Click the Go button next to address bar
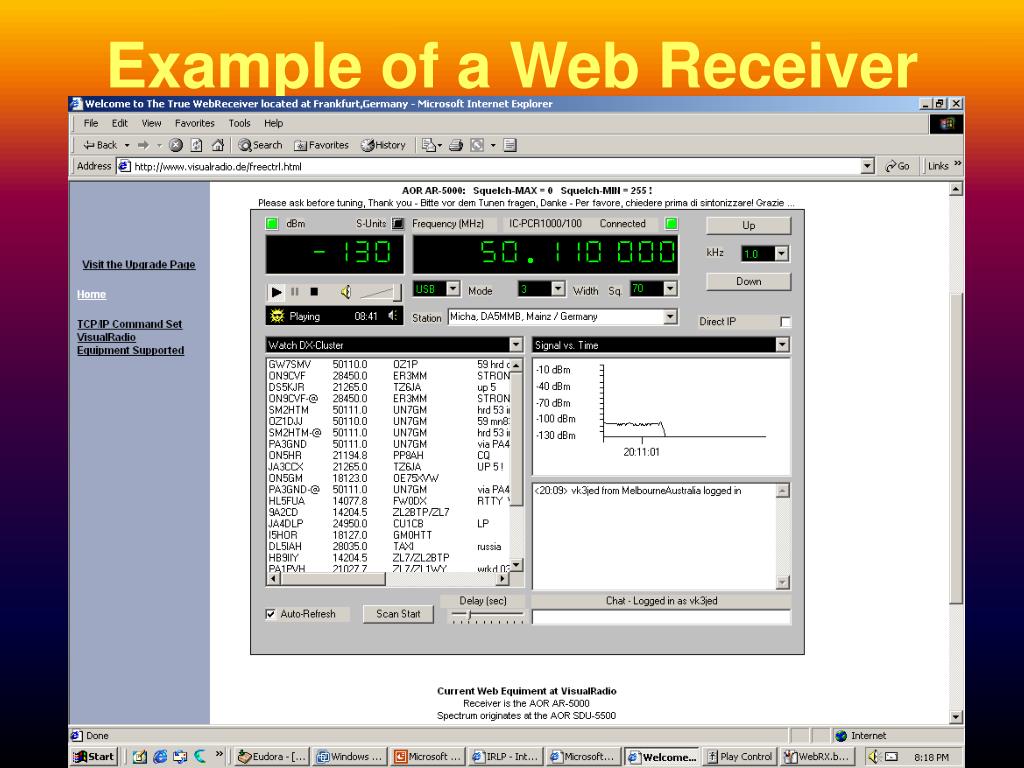The image size is (1024, 768). click(x=898, y=166)
